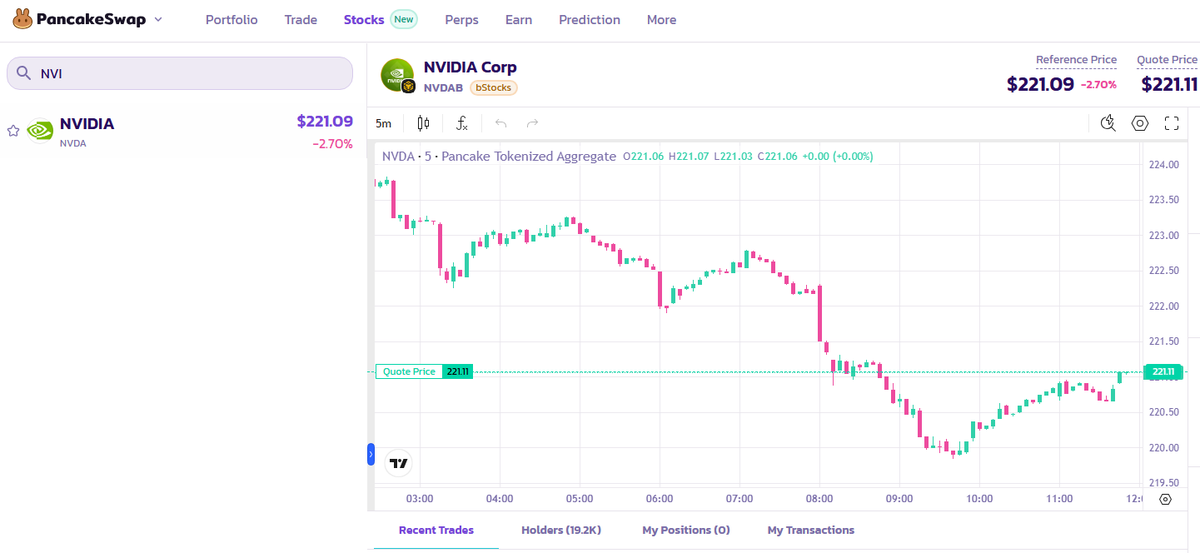Expand the side panel with blue arrow handle
This screenshot has height=553, width=1200.
pos(371,454)
